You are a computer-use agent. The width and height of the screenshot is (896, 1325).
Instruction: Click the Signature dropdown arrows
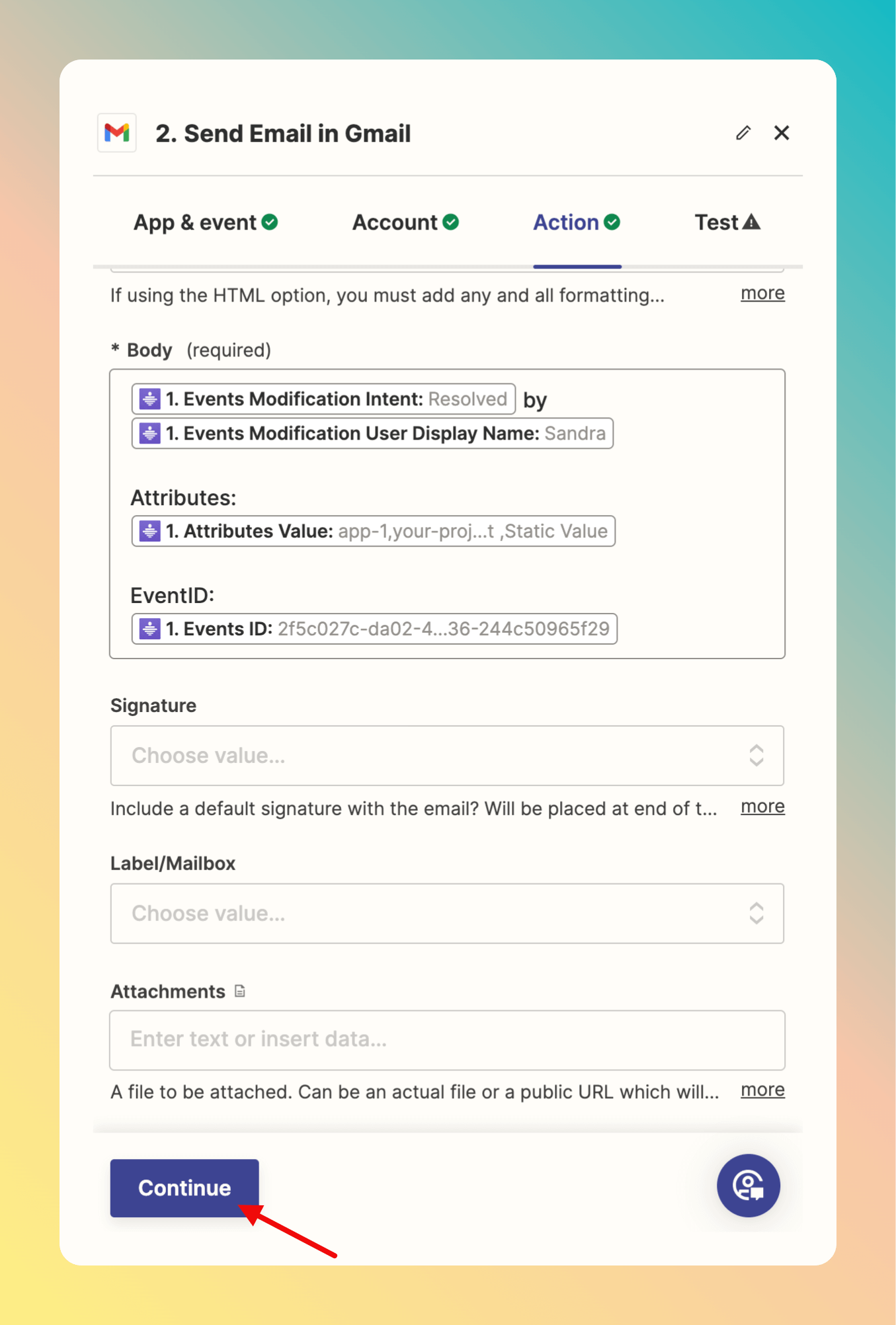coord(756,756)
